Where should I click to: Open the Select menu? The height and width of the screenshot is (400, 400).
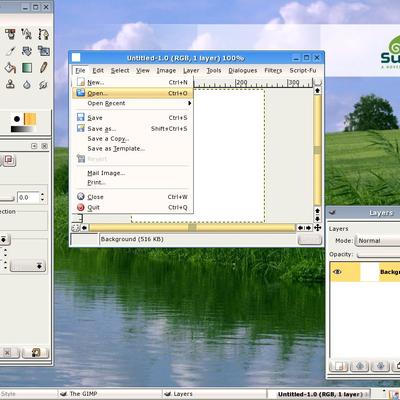120,70
